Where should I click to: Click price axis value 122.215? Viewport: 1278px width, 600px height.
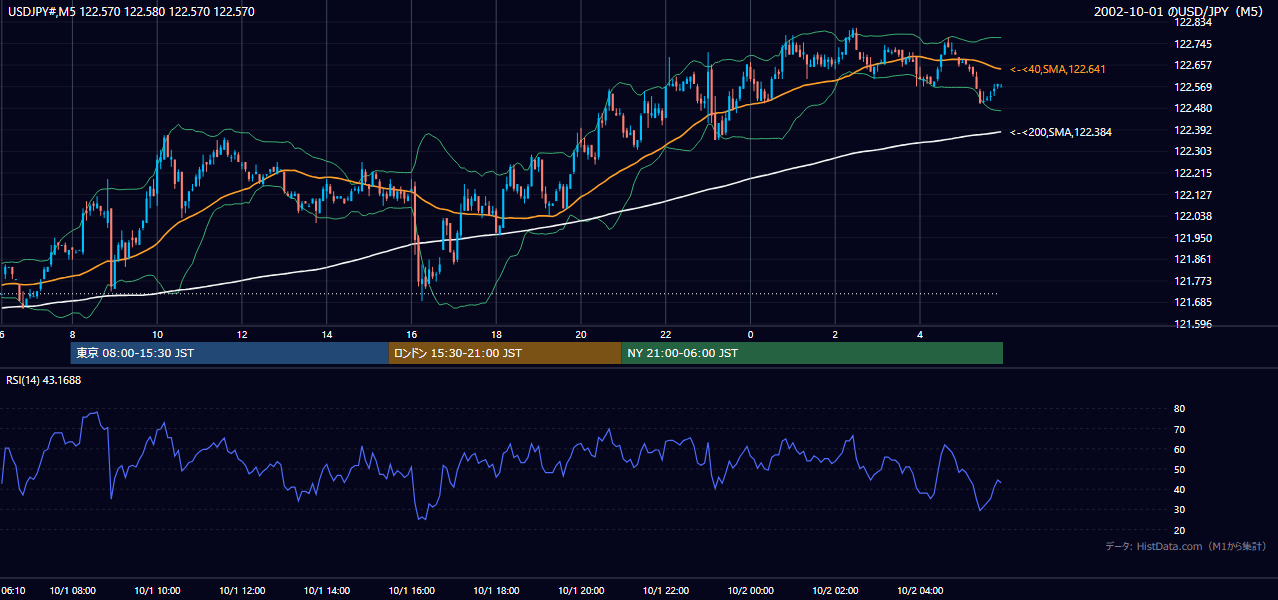1193,173
